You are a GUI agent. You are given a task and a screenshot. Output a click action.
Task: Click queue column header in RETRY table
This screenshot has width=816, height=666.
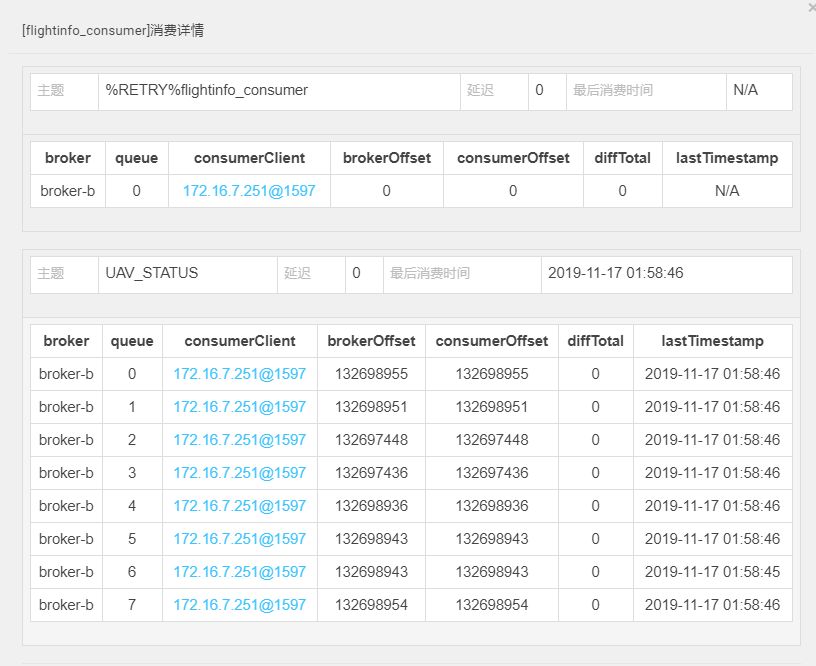136,158
